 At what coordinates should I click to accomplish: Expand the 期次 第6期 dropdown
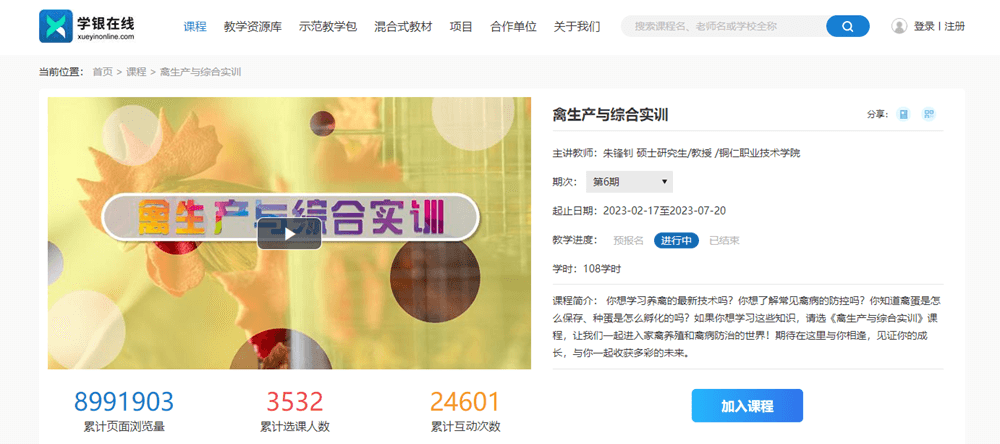tap(629, 182)
